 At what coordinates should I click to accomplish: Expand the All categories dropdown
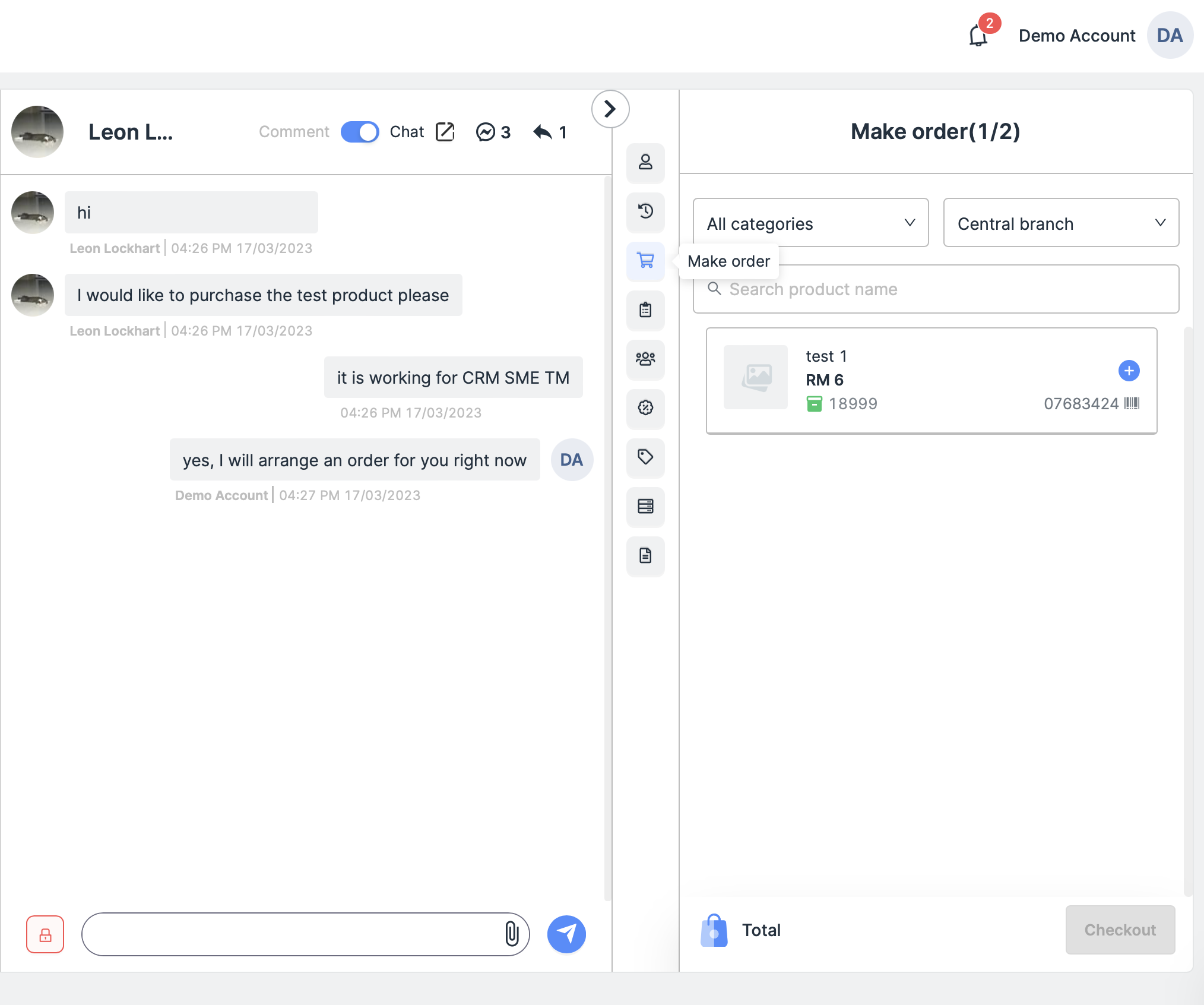pyautogui.click(x=810, y=223)
